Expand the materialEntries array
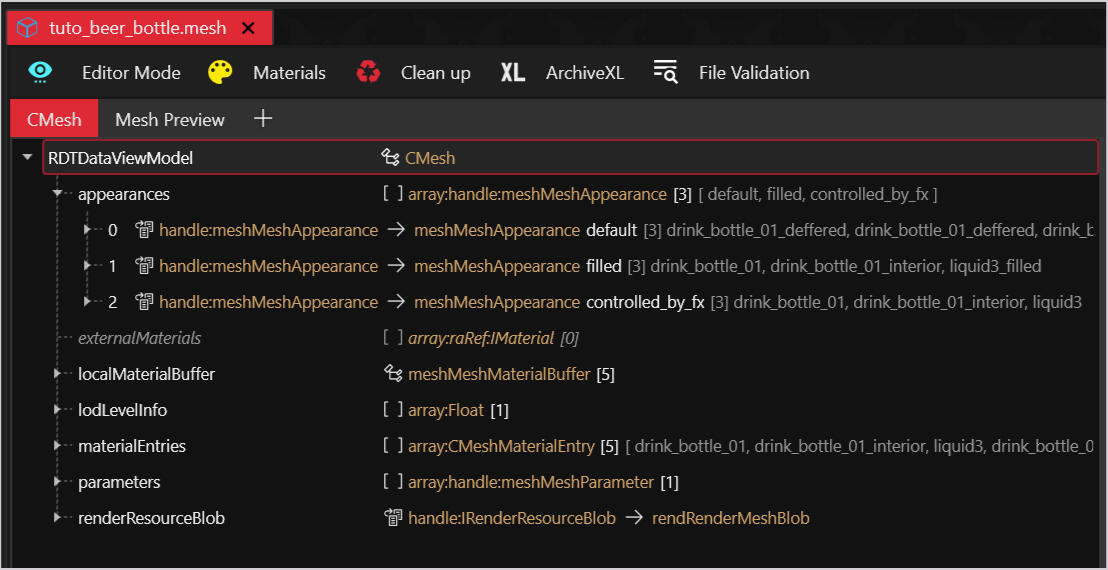This screenshot has width=1108, height=570. tap(58, 446)
